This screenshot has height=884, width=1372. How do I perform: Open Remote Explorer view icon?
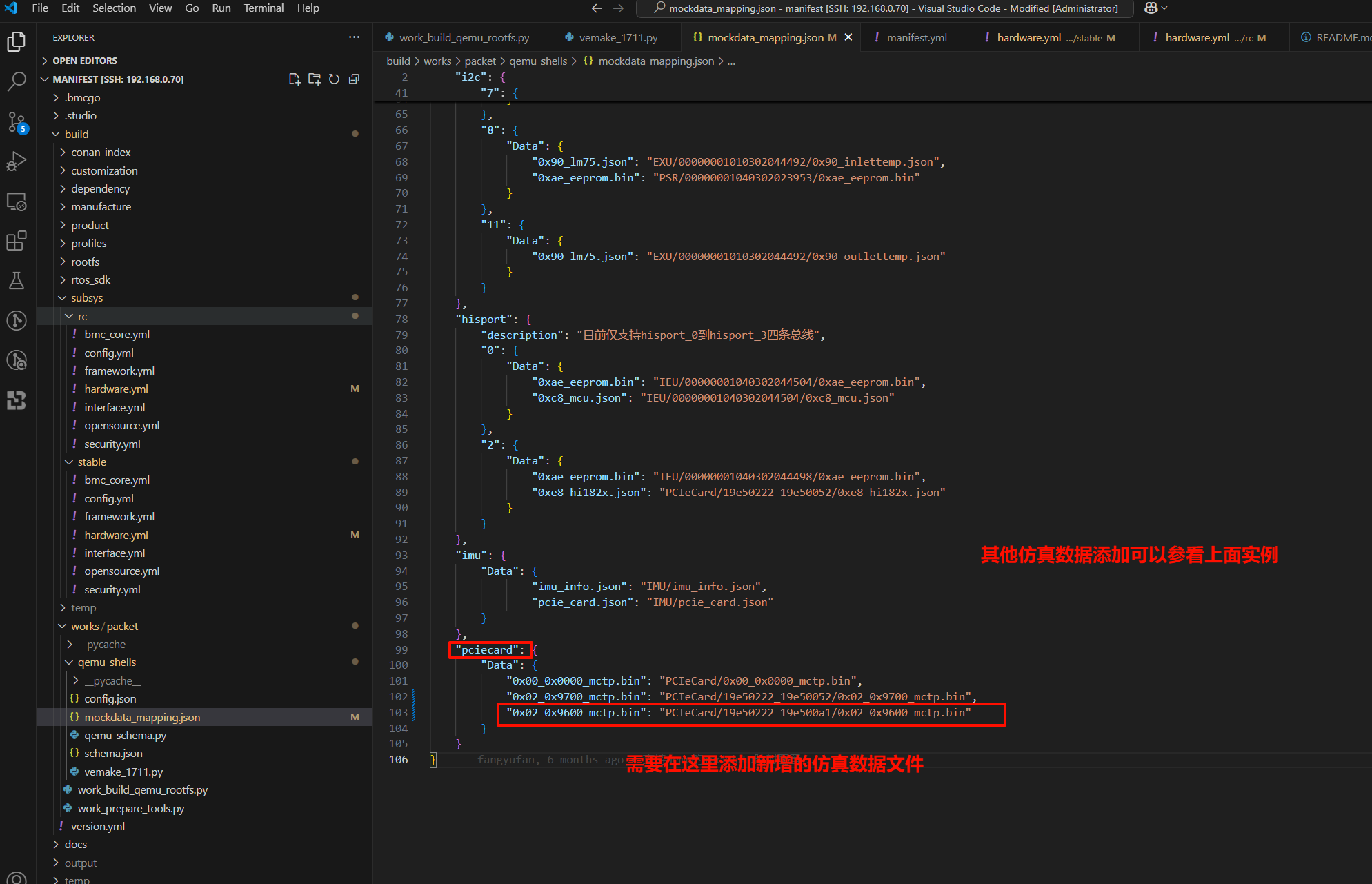pos(17,202)
